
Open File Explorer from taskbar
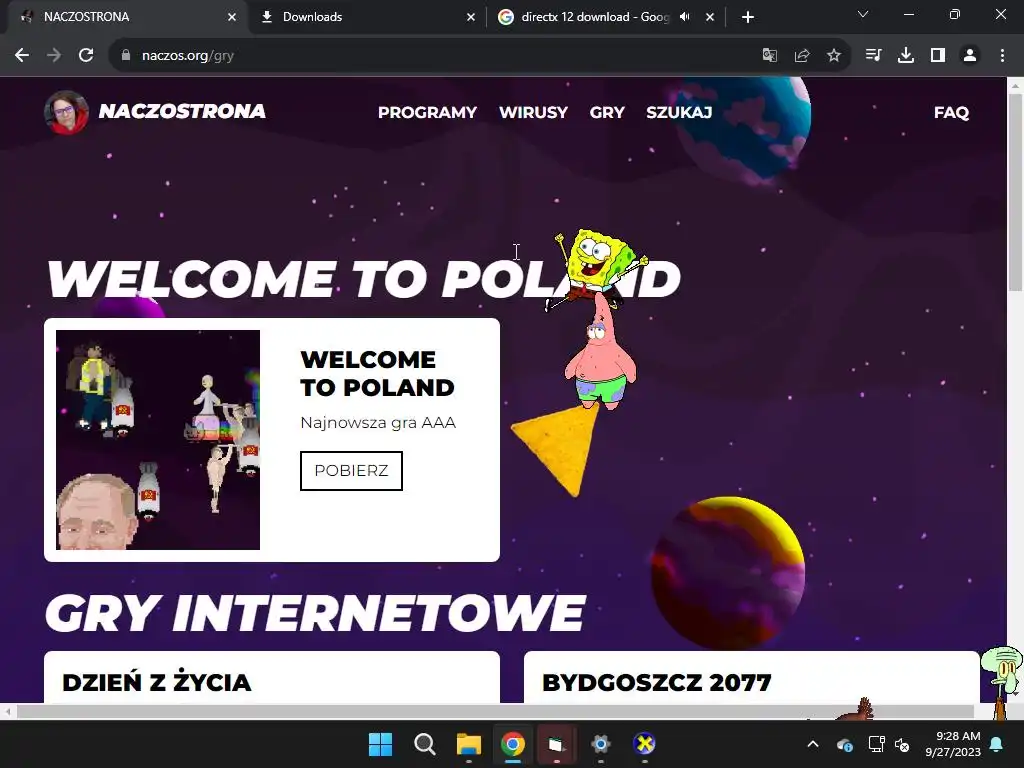pos(468,744)
